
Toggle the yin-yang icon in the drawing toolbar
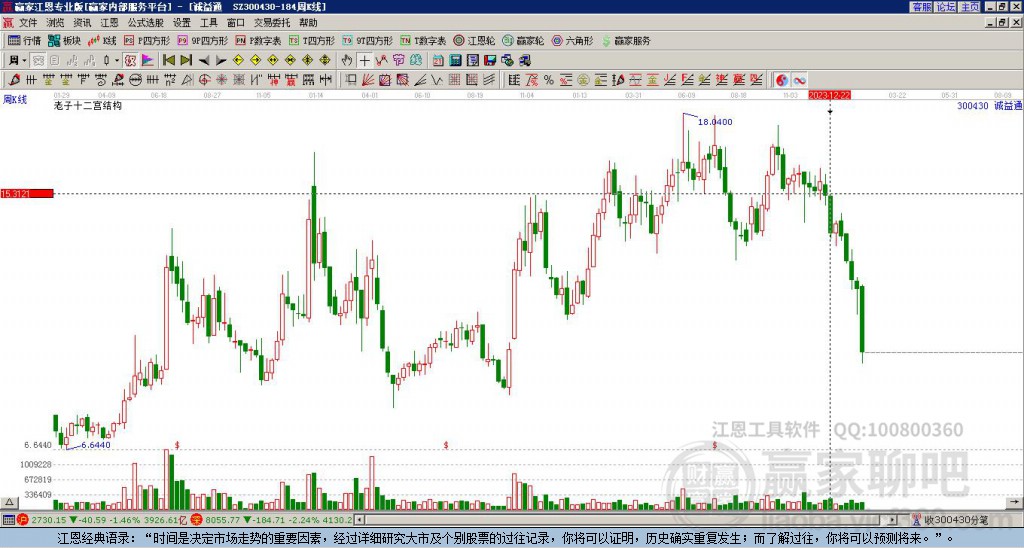coord(782,80)
